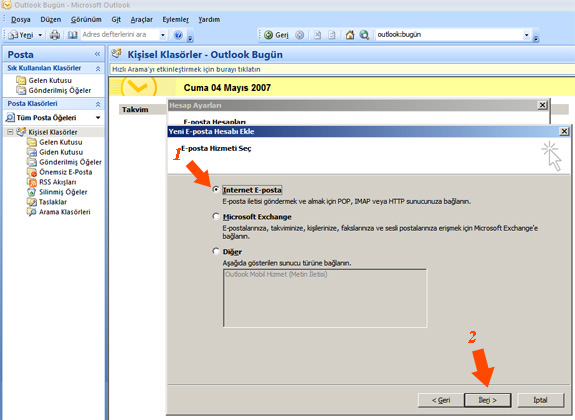This screenshot has height=420, width=575.
Task: Click the İptal button
Action: [x=541, y=400]
